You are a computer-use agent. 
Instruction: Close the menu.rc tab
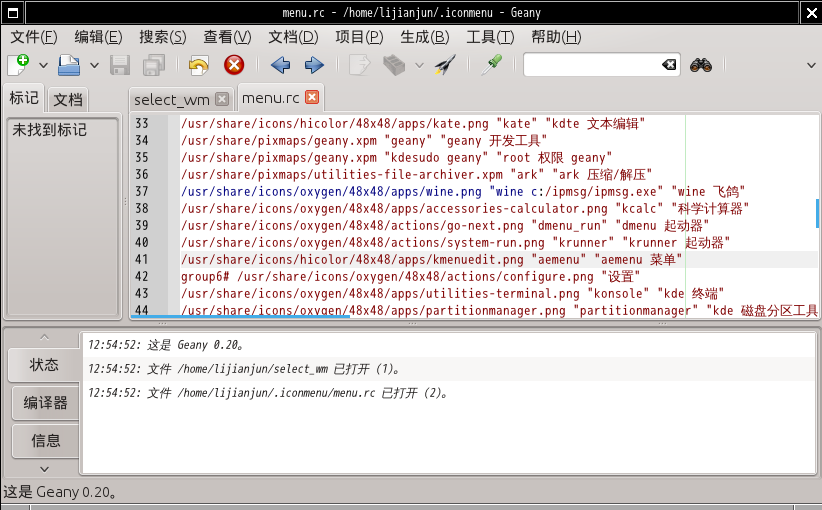(x=312, y=97)
